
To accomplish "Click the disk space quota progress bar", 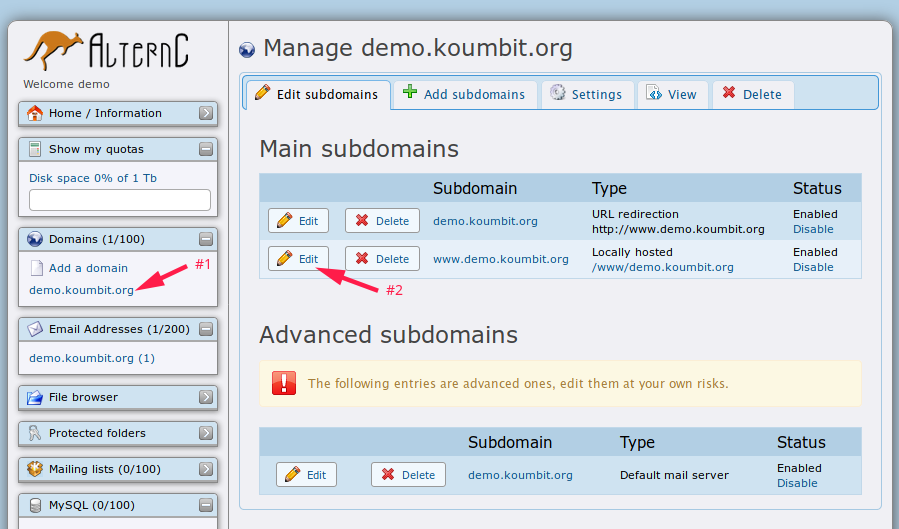I will click(x=120, y=200).
